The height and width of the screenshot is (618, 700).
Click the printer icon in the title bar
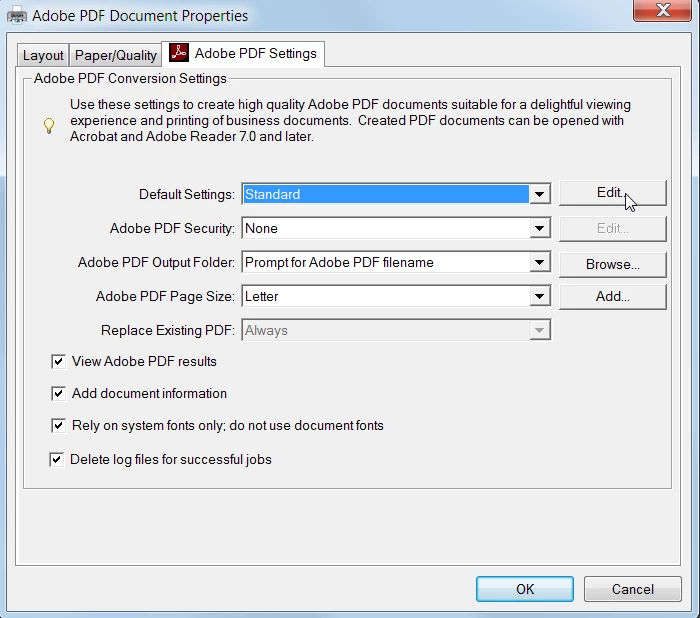(x=17, y=16)
